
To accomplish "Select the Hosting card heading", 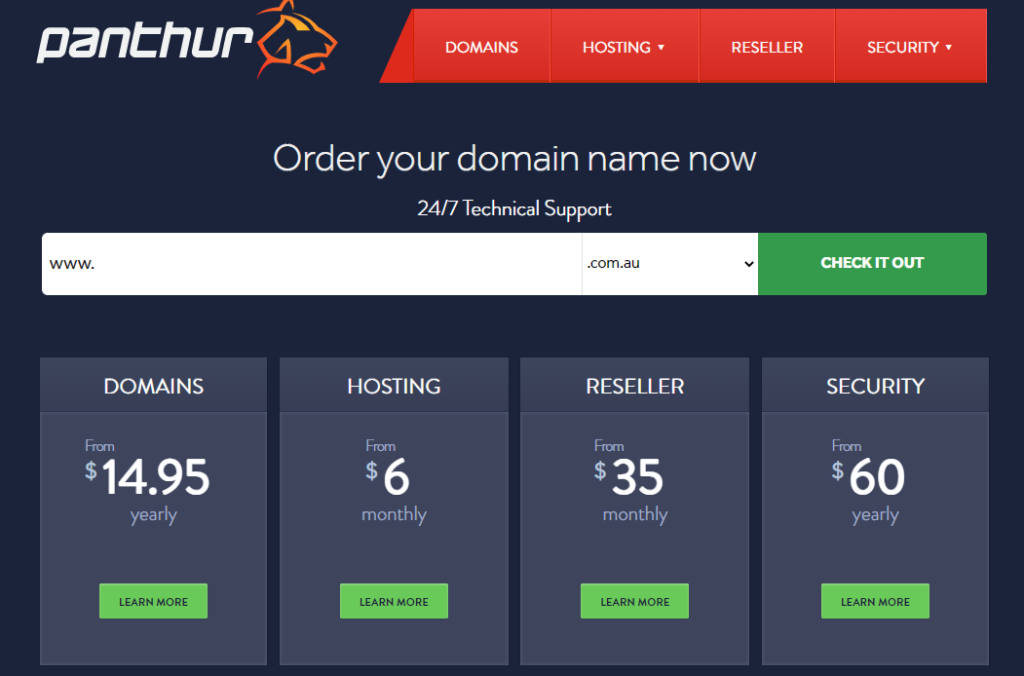I will pyautogui.click(x=394, y=386).
